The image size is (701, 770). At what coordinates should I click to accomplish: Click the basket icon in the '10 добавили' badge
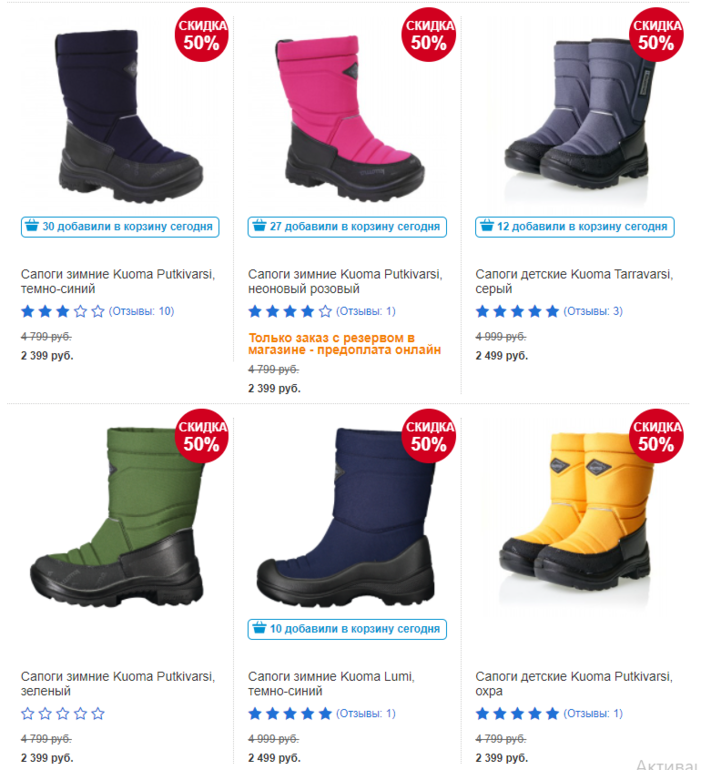(259, 629)
